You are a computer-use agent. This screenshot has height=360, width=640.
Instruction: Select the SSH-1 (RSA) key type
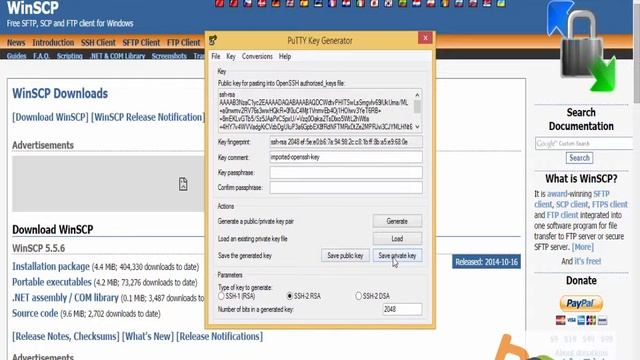221,296
